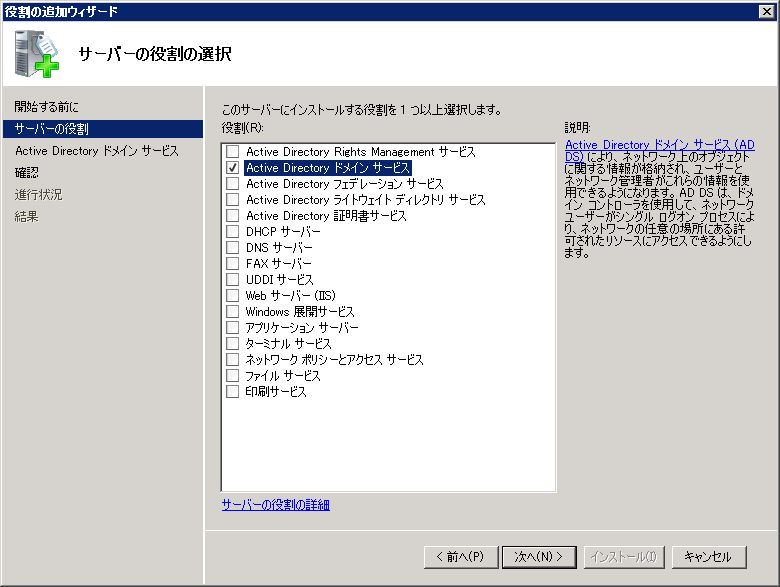Open Active Directory ドメイン サービス sidebar step
The image size is (780, 587).
(x=97, y=151)
